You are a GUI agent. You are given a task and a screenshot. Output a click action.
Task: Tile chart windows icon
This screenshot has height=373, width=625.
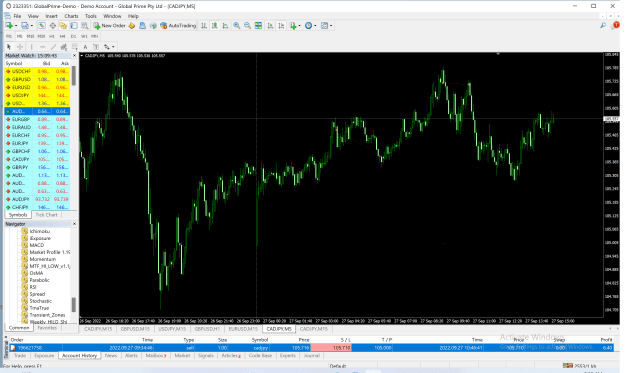[258, 26]
